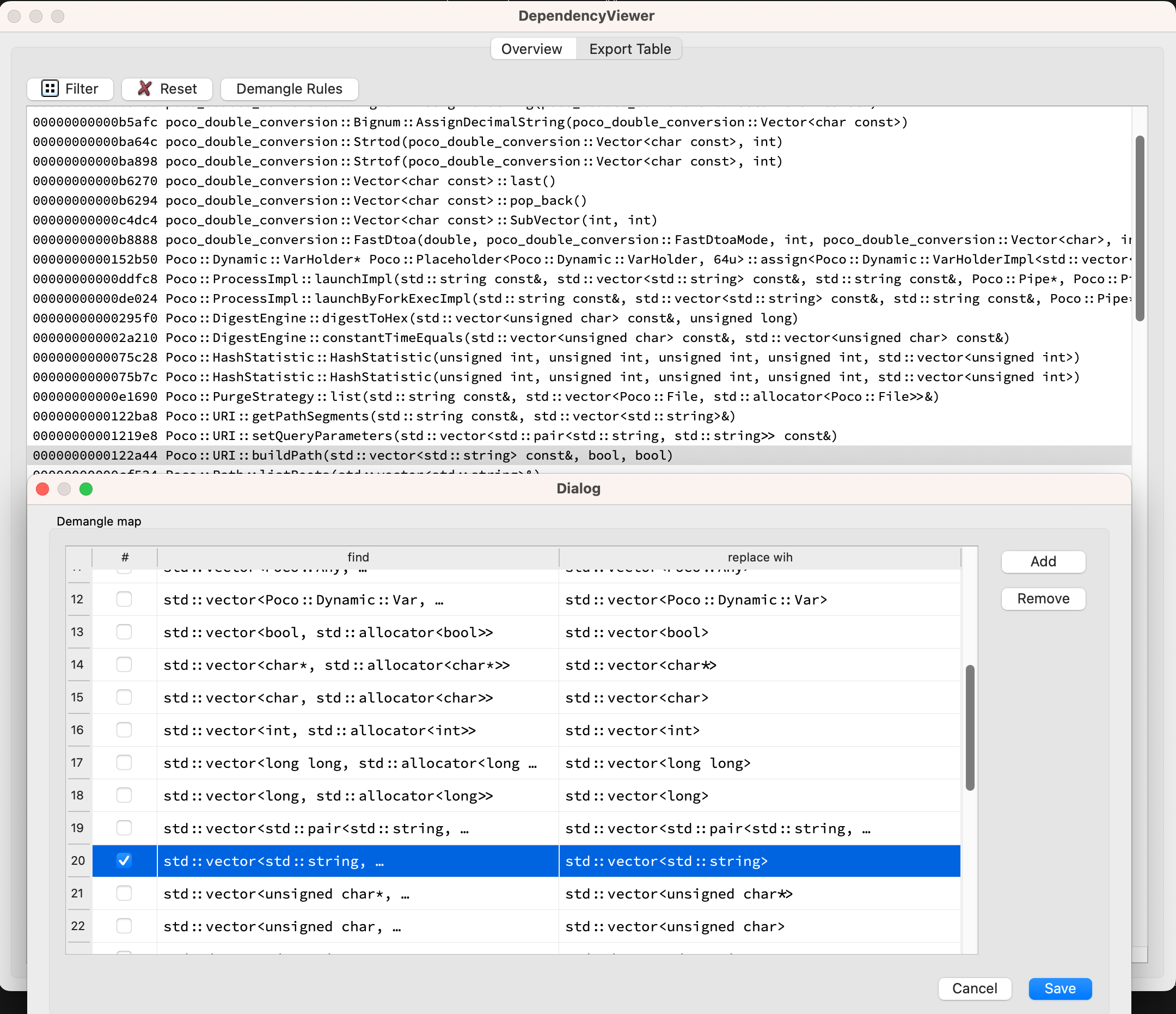Image resolution: width=1176 pixels, height=1014 pixels.
Task: Click green zoom button on Dialog
Action: click(85, 489)
